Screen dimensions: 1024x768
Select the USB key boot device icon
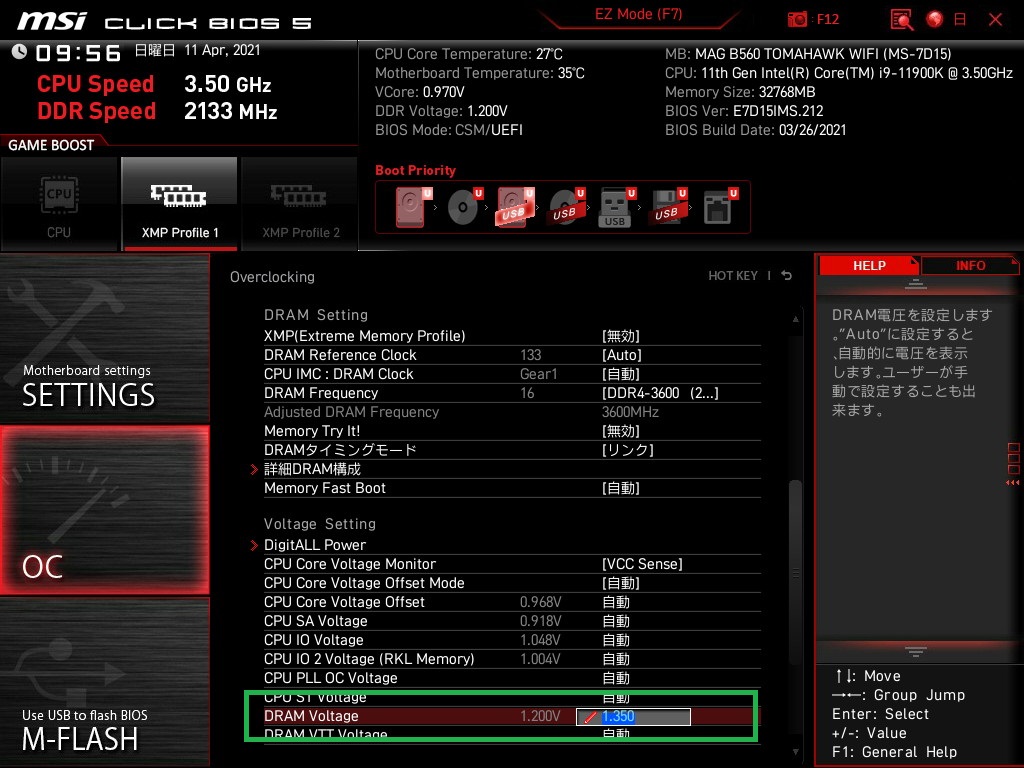(616, 208)
